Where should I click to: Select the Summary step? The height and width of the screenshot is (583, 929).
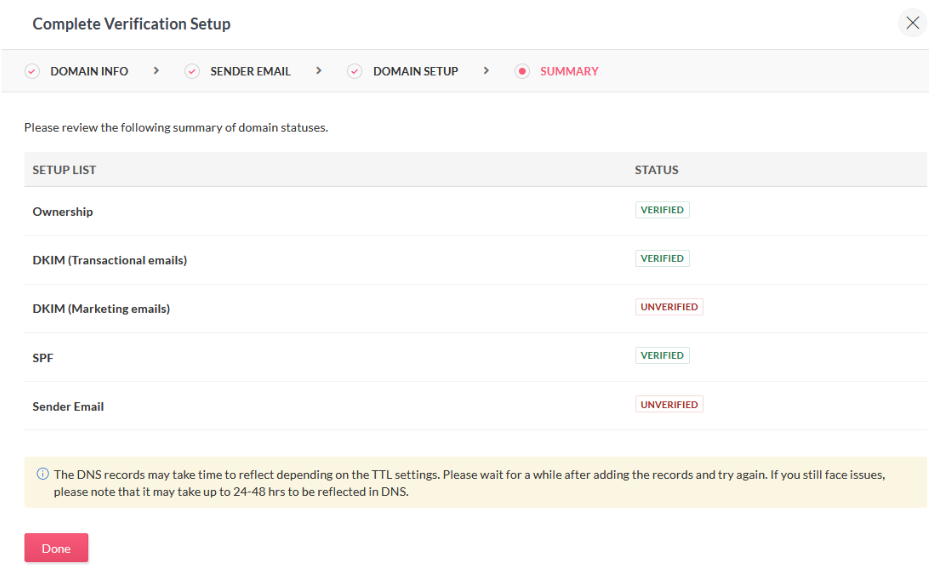click(x=569, y=72)
